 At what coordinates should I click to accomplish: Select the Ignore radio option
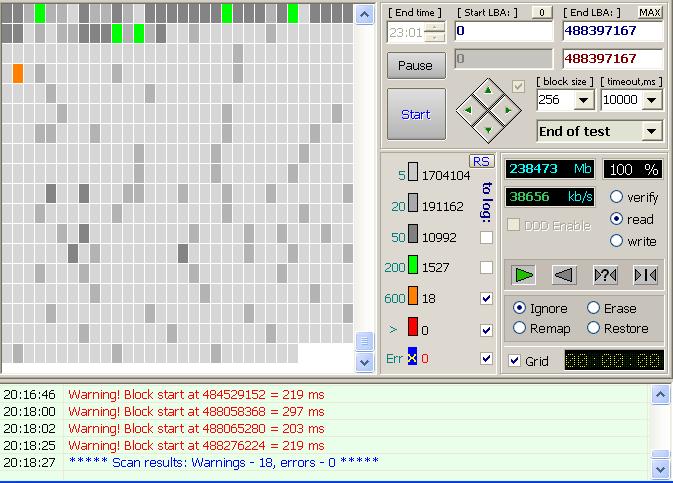click(519, 308)
